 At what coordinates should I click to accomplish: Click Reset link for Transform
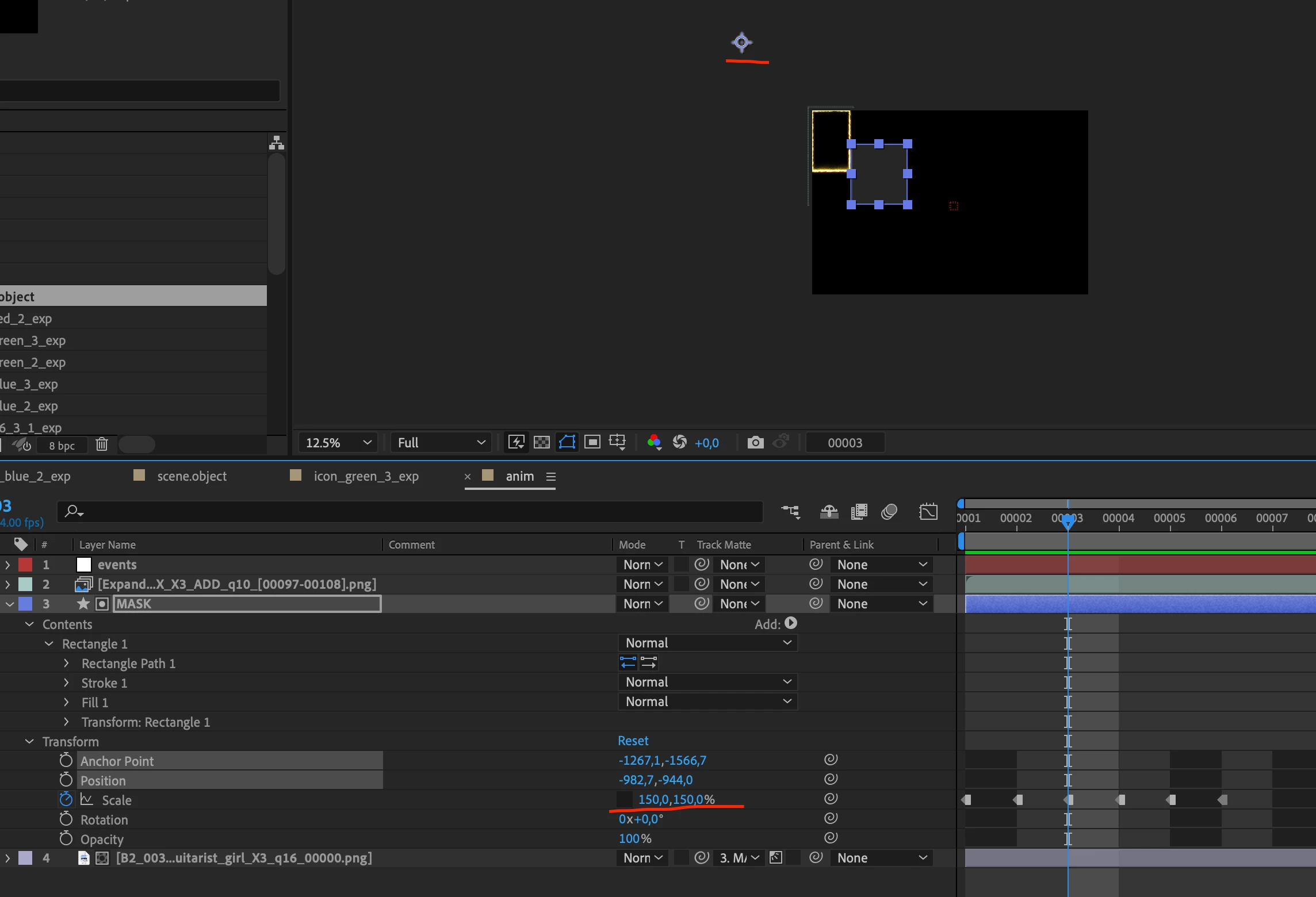click(633, 741)
